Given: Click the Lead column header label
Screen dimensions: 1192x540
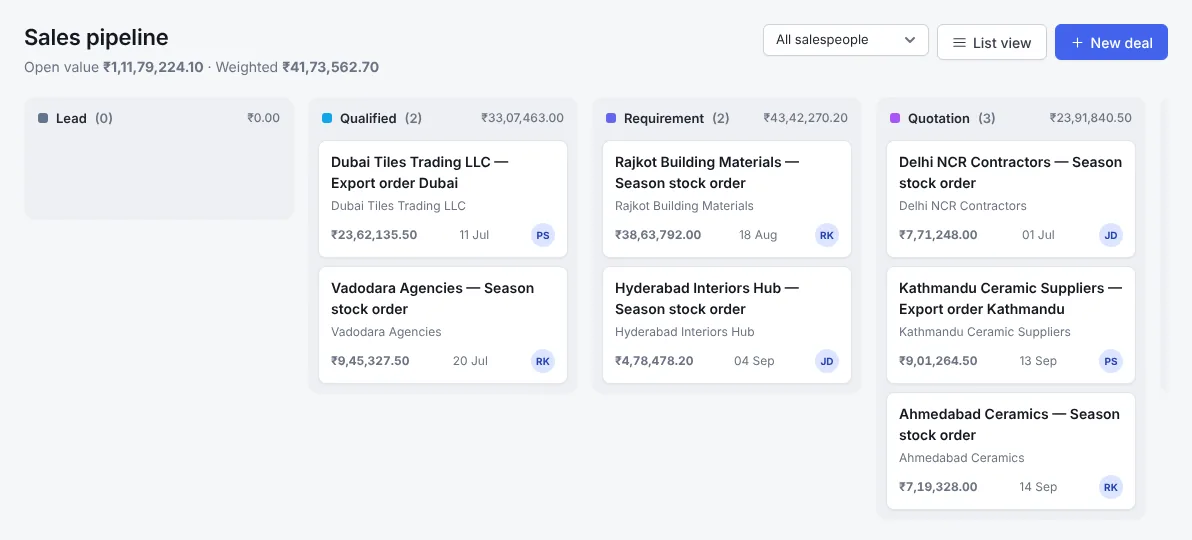Looking at the screenshot, I should click(71, 119).
